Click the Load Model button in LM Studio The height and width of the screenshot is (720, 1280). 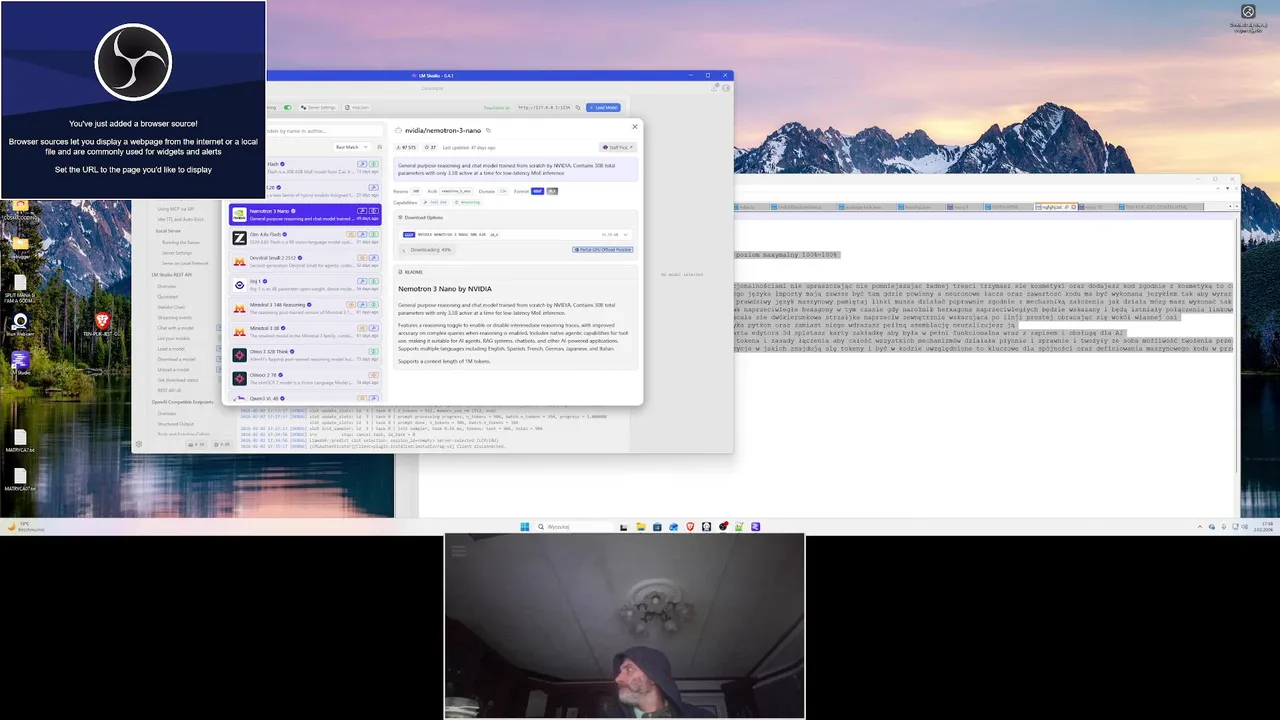pyautogui.click(x=603, y=107)
